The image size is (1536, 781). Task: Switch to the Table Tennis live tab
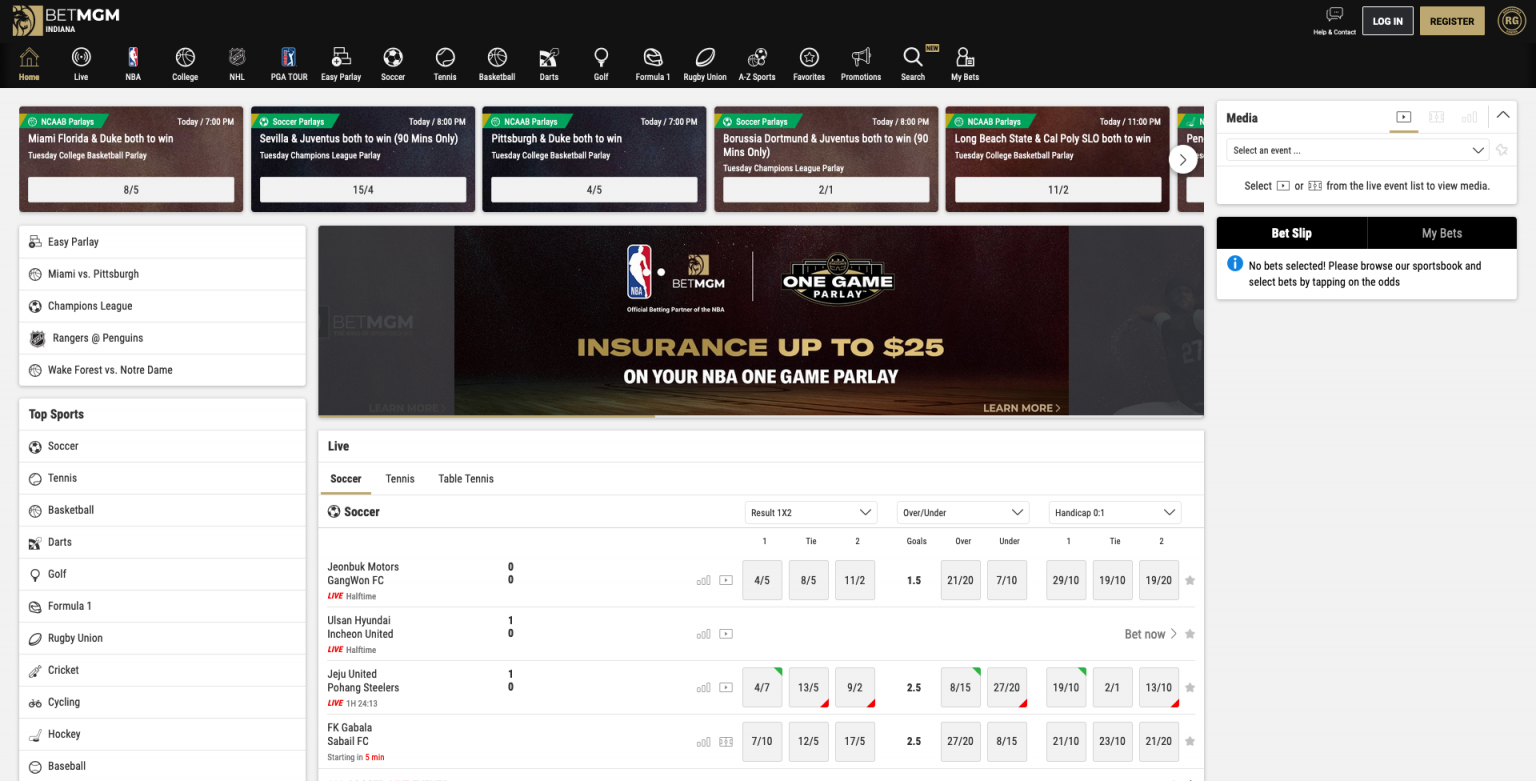pyautogui.click(x=465, y=478)
